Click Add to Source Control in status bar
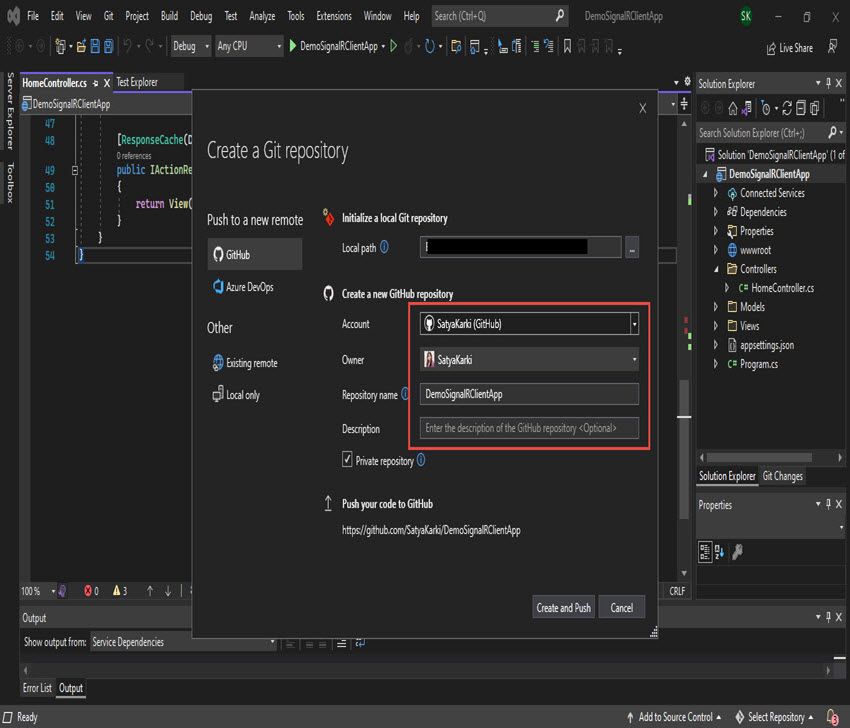This screenshot has height=728, width=850. [x=674, y=717]
